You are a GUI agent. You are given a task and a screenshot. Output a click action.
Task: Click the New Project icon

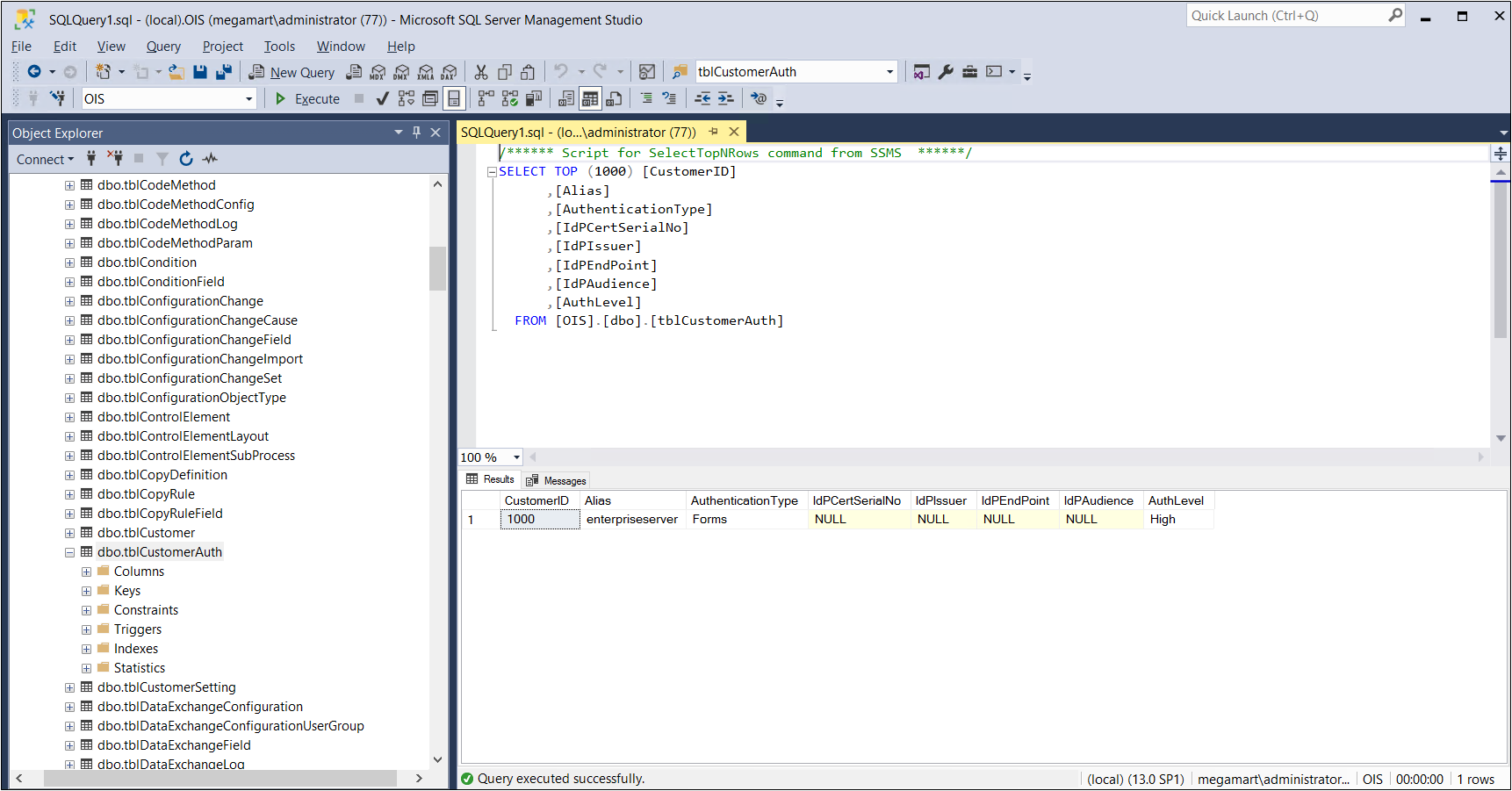pos(104,72)
